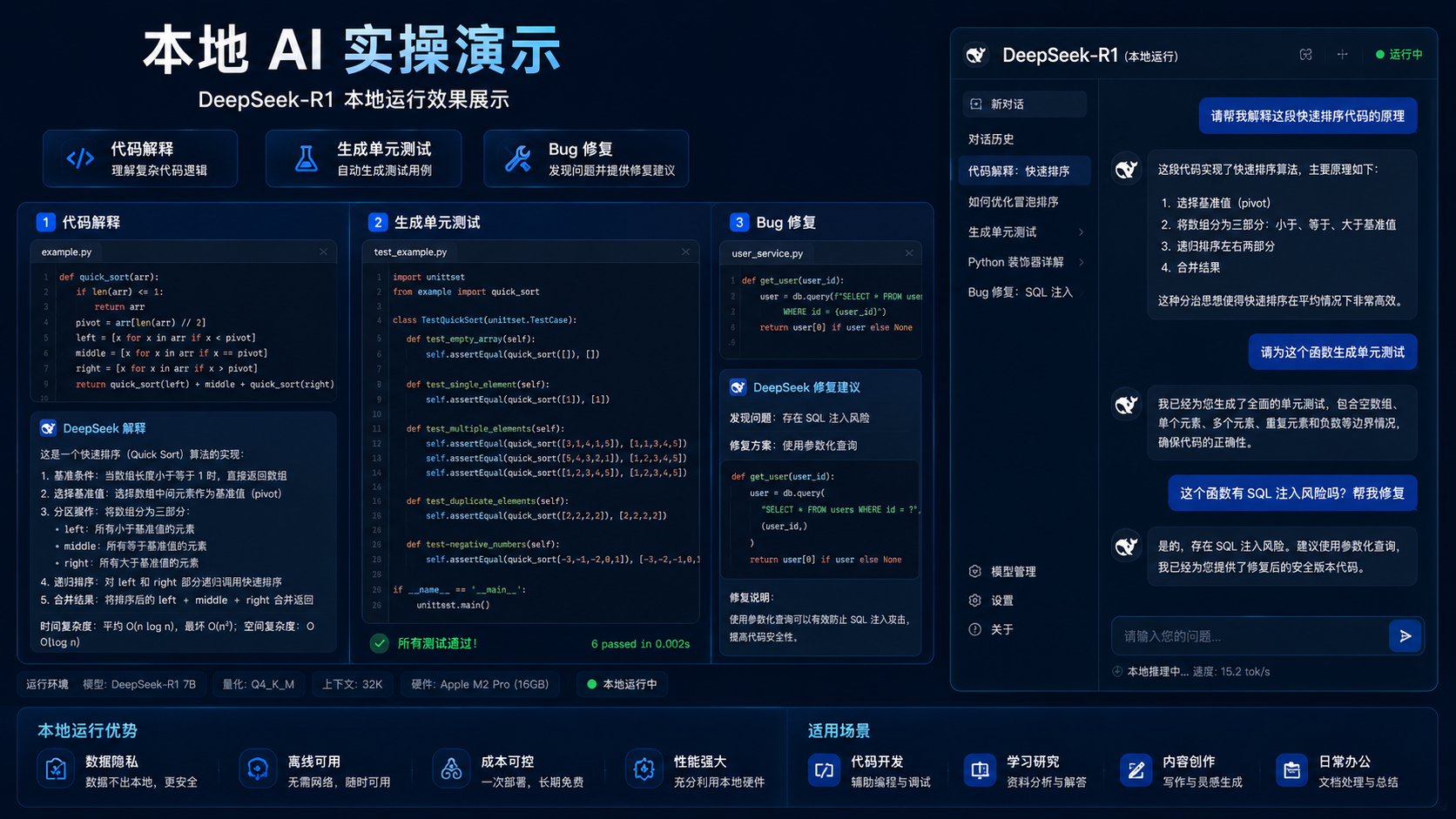Viewport: 1456px width, 819px height.
Task: Click the 模型: DeepSeek-R1 7B label
Action: 139,684
